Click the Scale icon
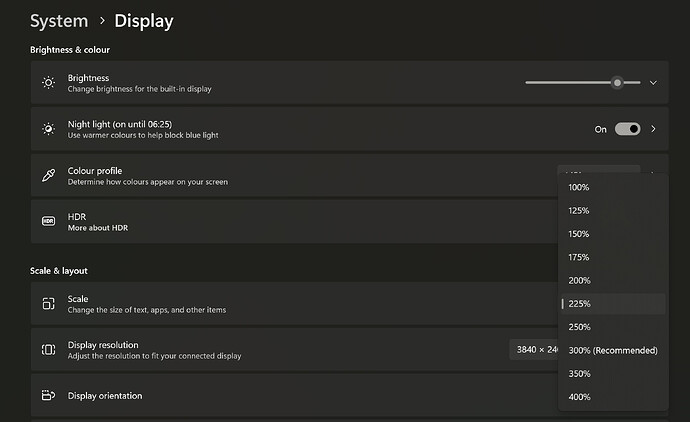Screen dimensions: 690x422 (x=48, y=304)
